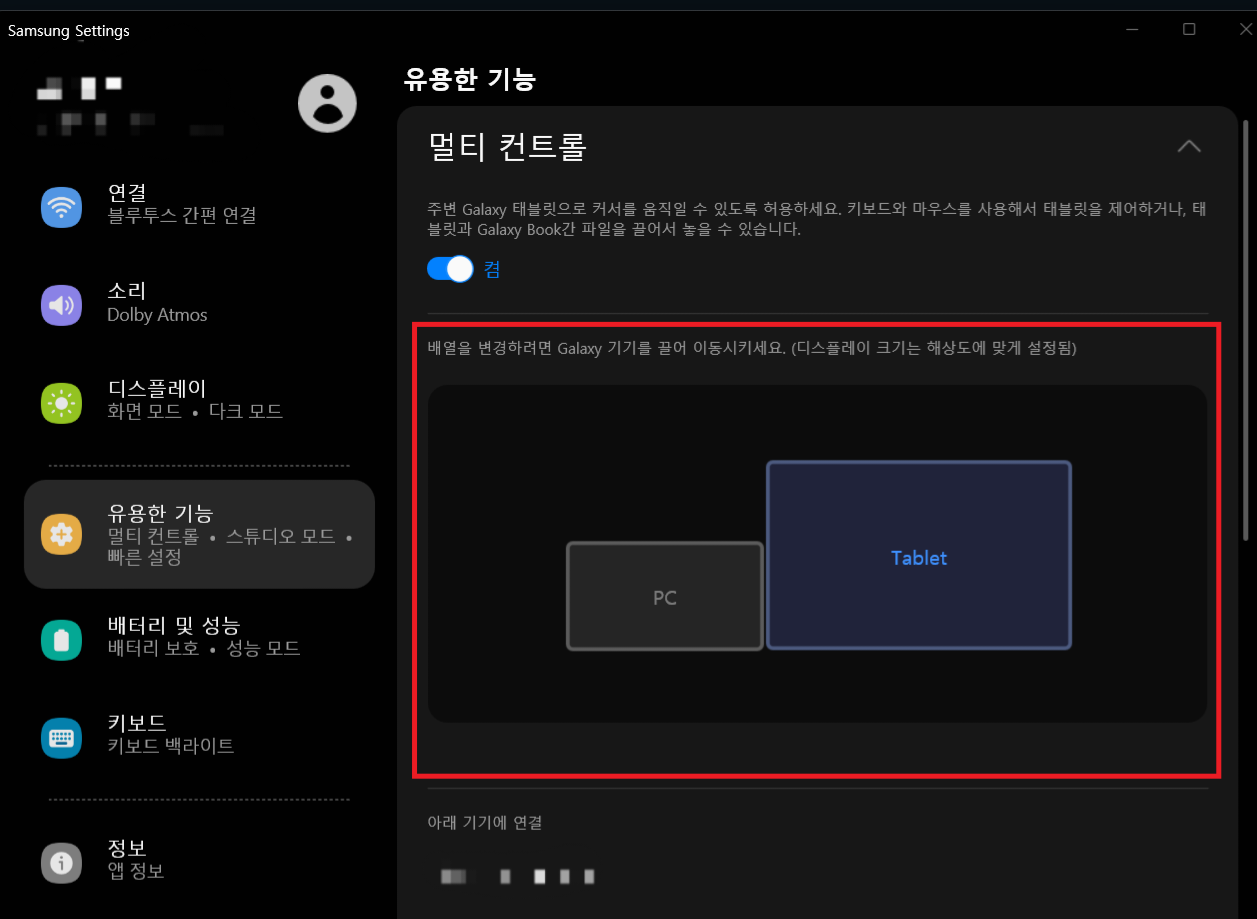Image resolution: width=1257 pixels, height=919 pixels.
Task: Click the profile avatar icon
Action: 327,103
